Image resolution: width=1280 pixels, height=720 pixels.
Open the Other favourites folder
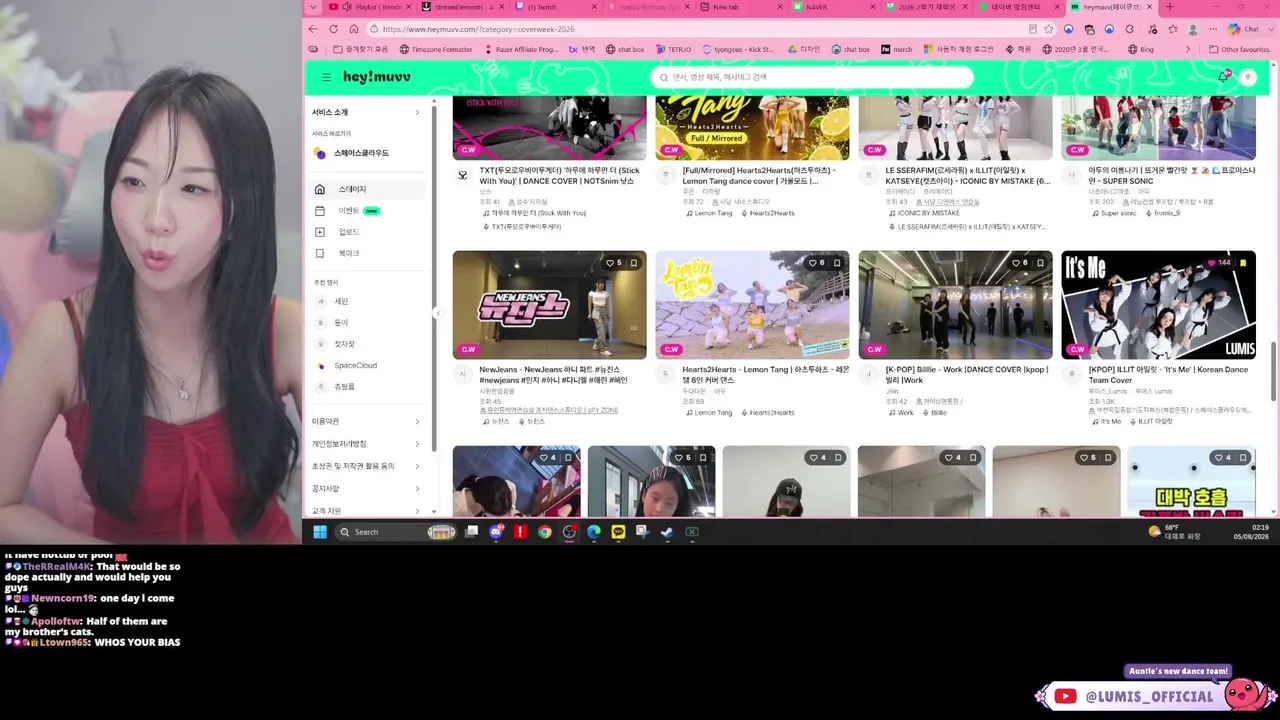1239,49
